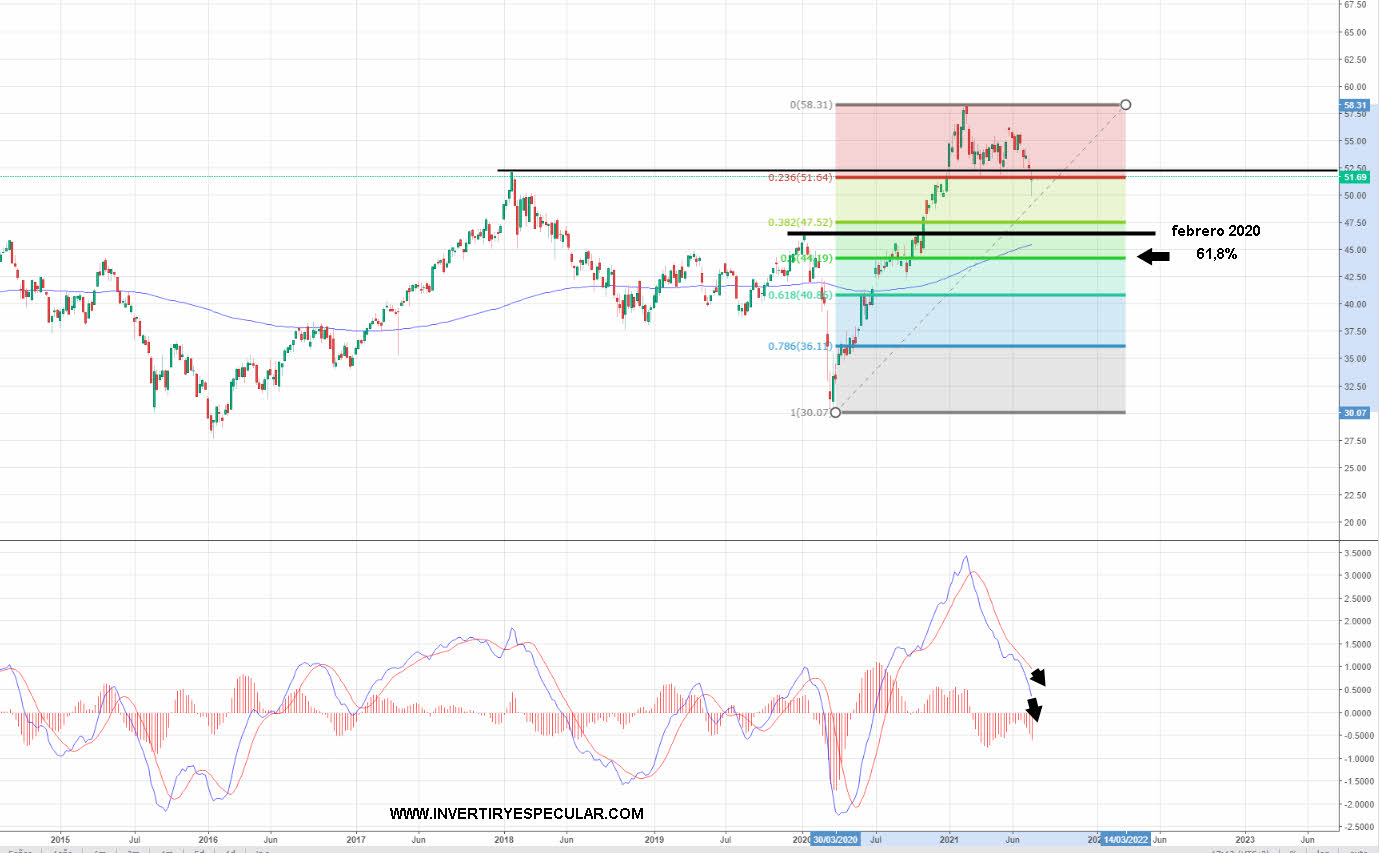The image size is (1379, 853).
Task: Click the 58.31 price label on price axis
Action: point(1355,105)
